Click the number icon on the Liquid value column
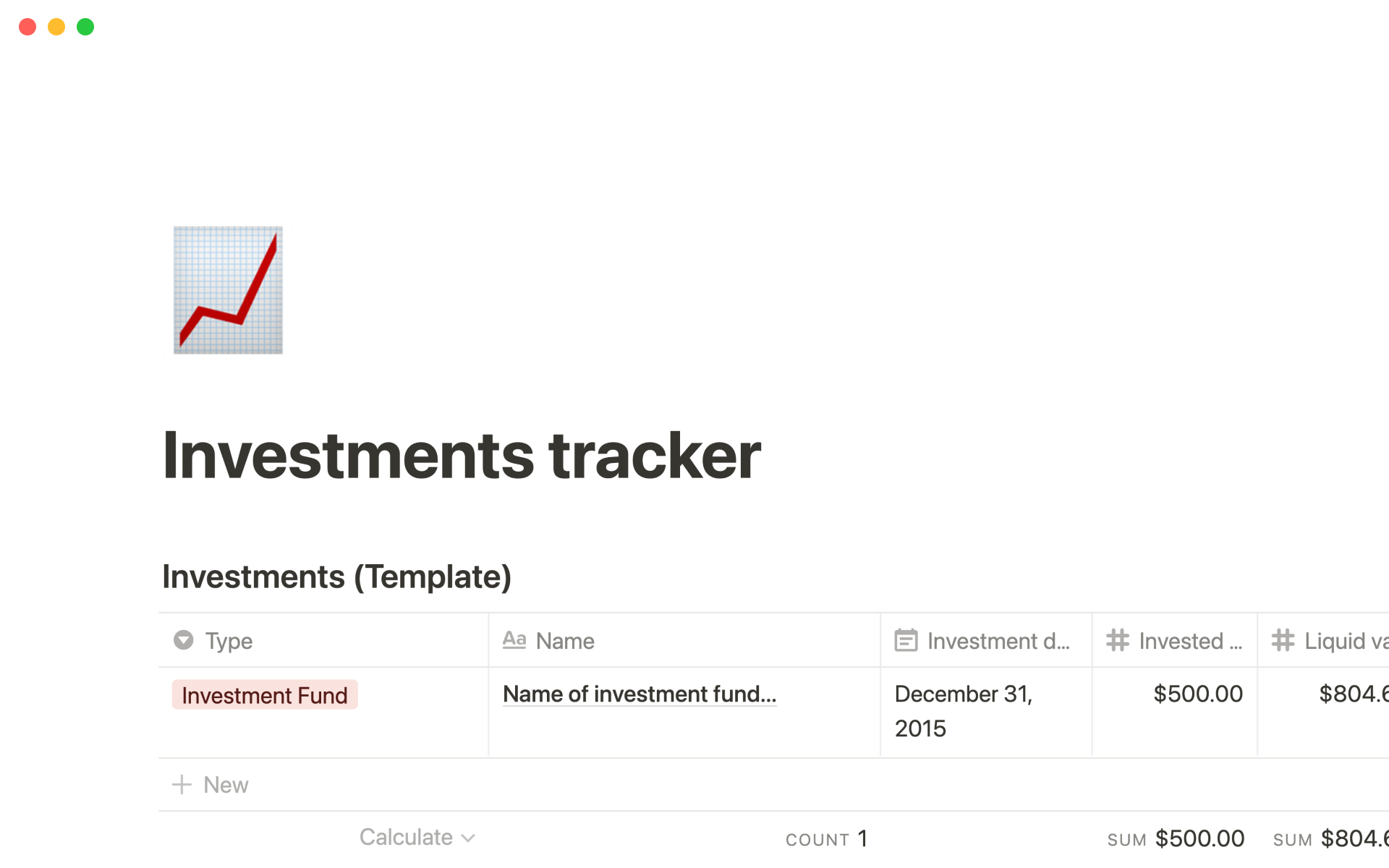This screenshot has width=1389, height=868. (1283, 640)
